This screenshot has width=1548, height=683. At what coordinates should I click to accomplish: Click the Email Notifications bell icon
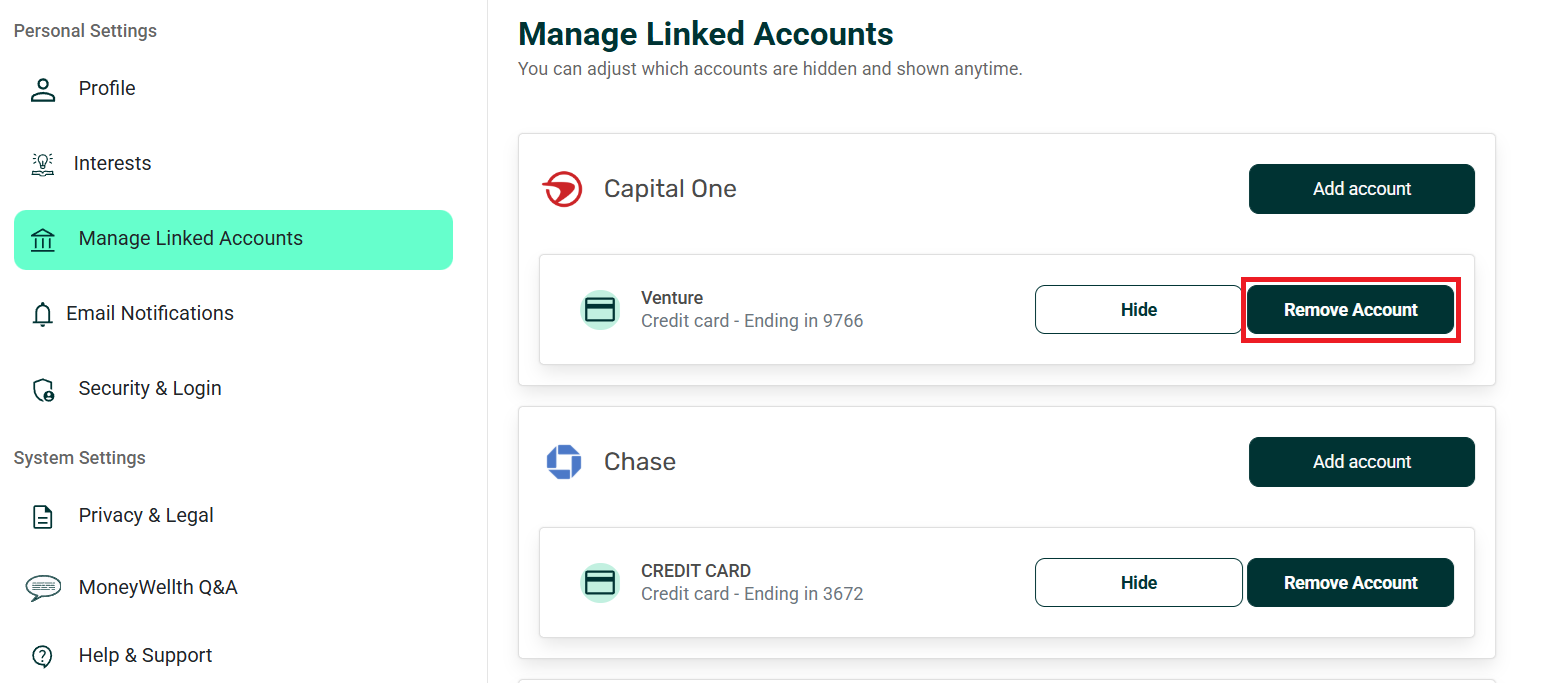click(x=43, y=314)
